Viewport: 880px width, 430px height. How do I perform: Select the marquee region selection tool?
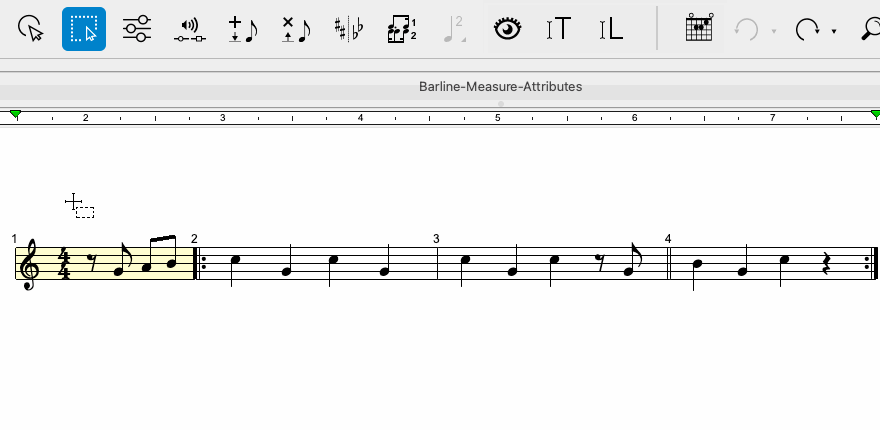(84, 29)
